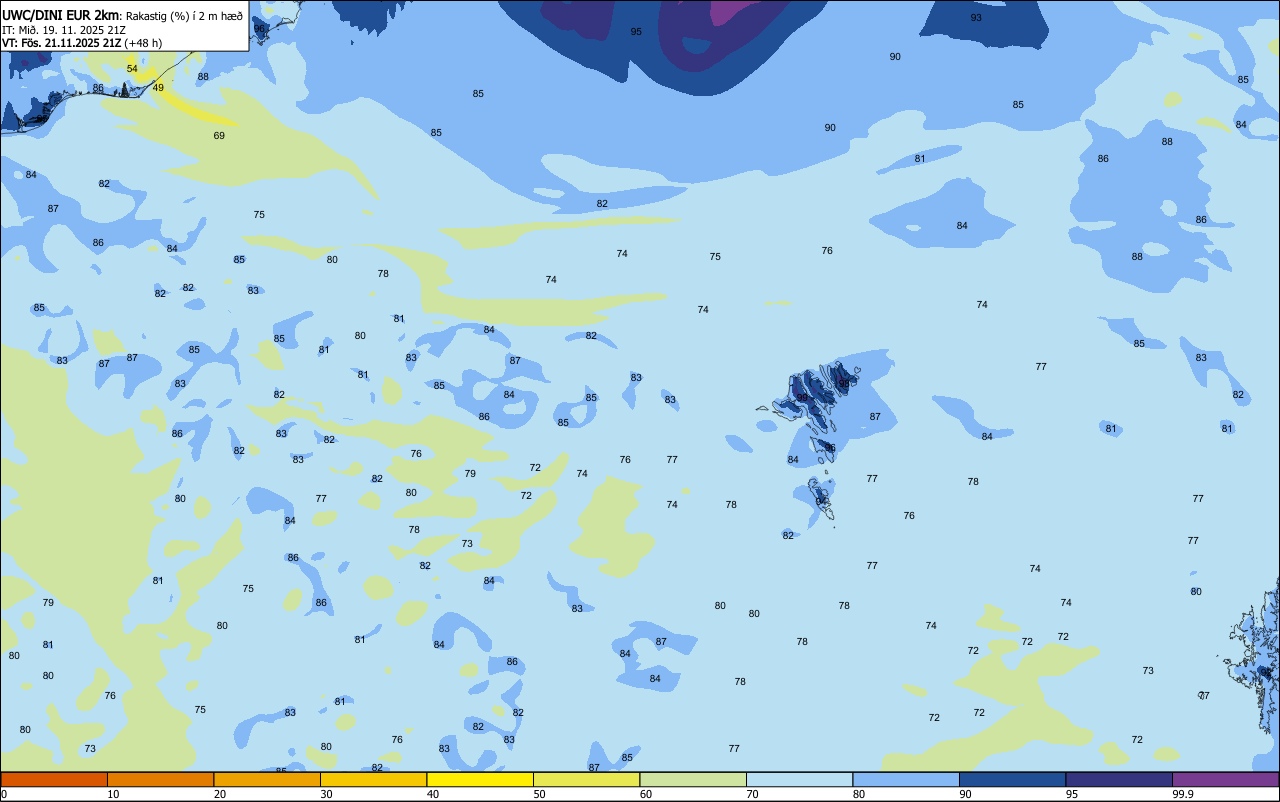Click the legend tick label '10'
The height and width of the screenshot is (802, 1280).
[113, 794]
